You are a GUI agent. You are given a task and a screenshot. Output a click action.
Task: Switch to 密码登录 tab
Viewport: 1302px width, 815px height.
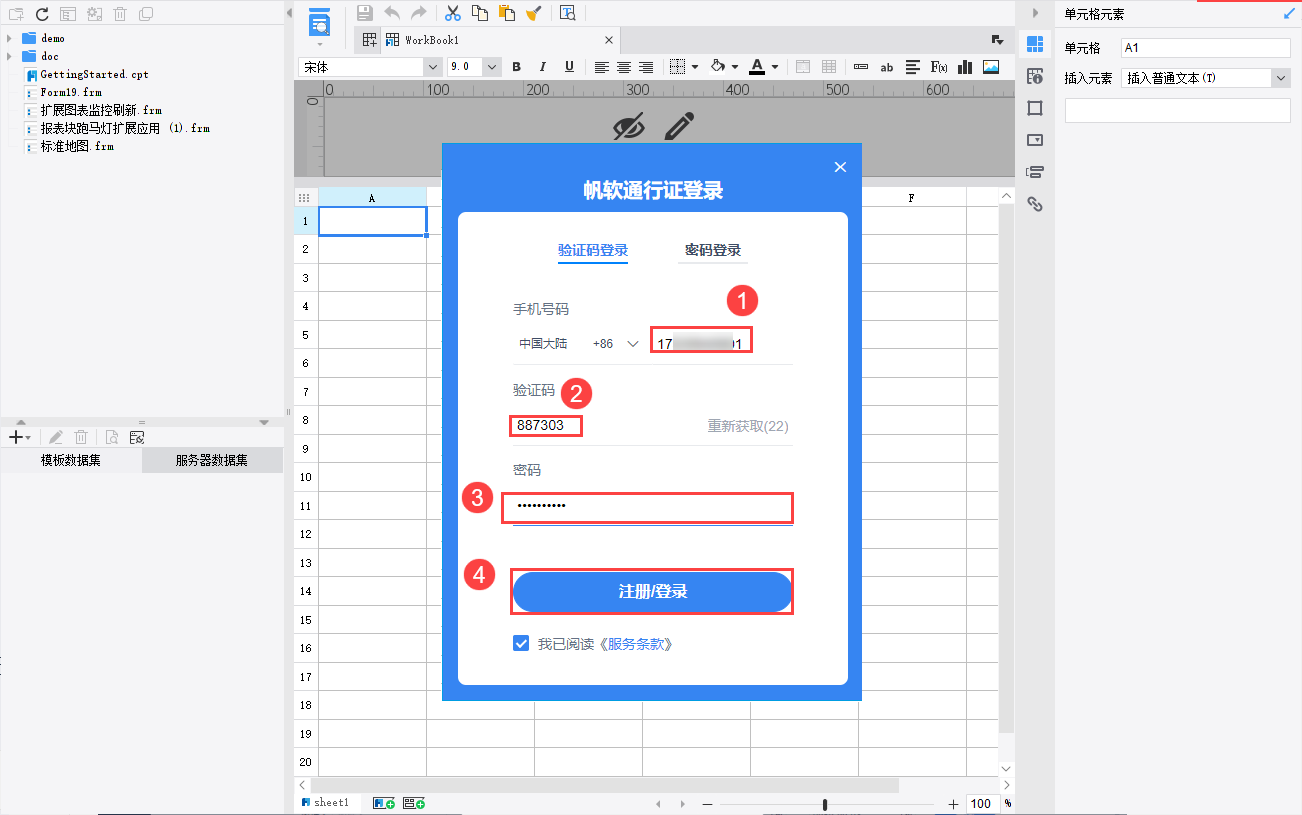713,250
